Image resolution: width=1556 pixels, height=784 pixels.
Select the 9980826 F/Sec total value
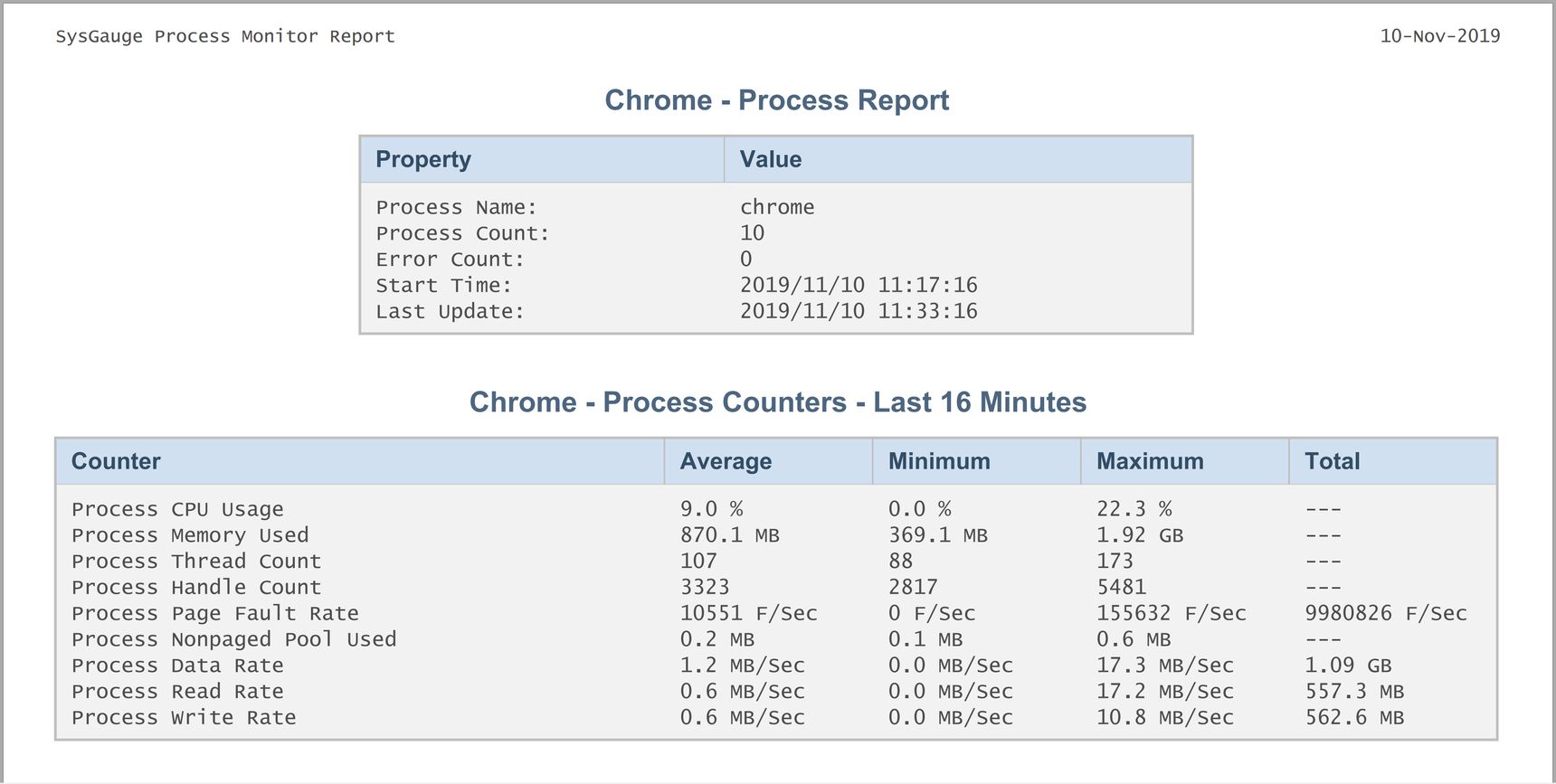(x=1386, y=613)
